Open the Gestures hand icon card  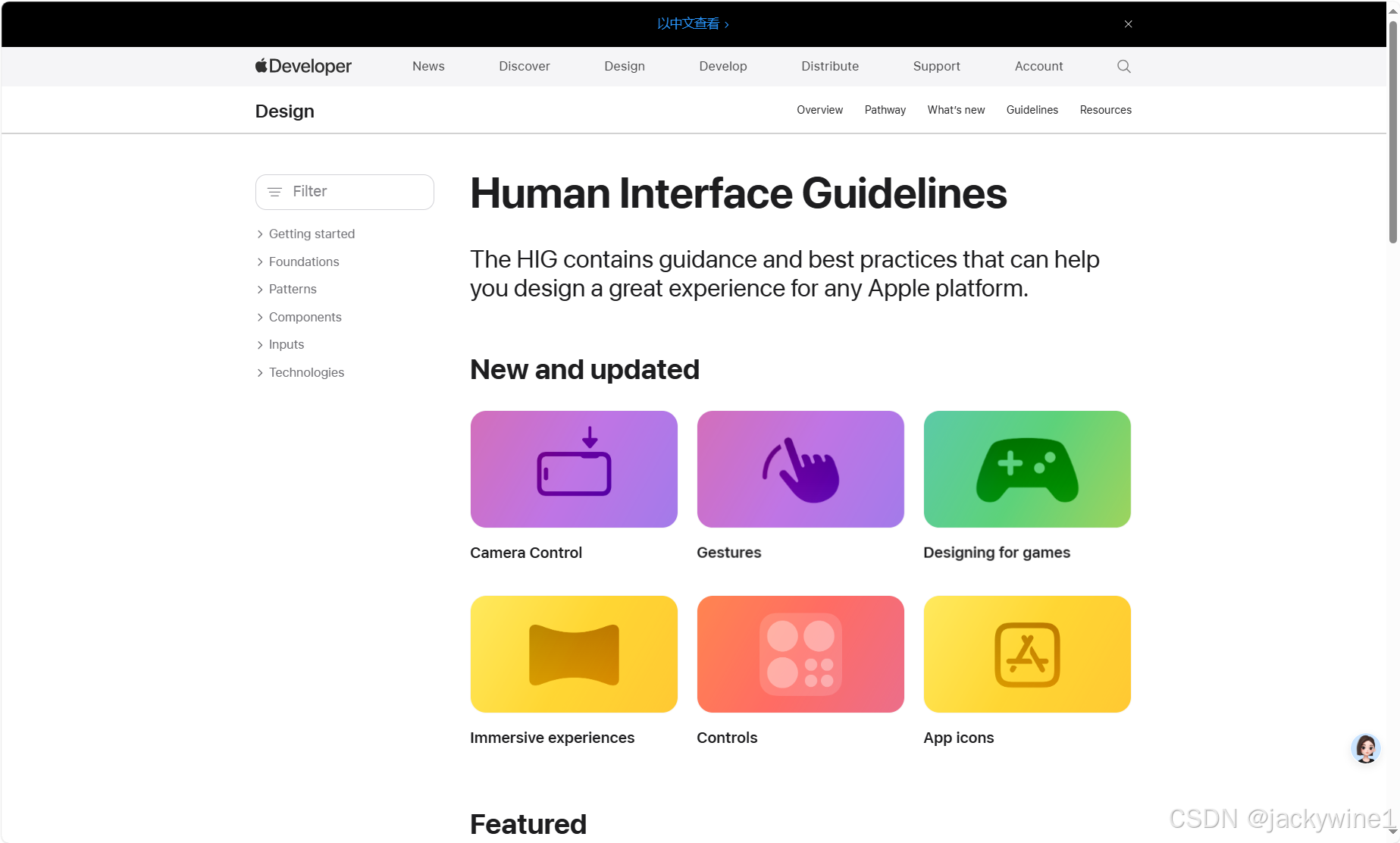coord(800,469)
